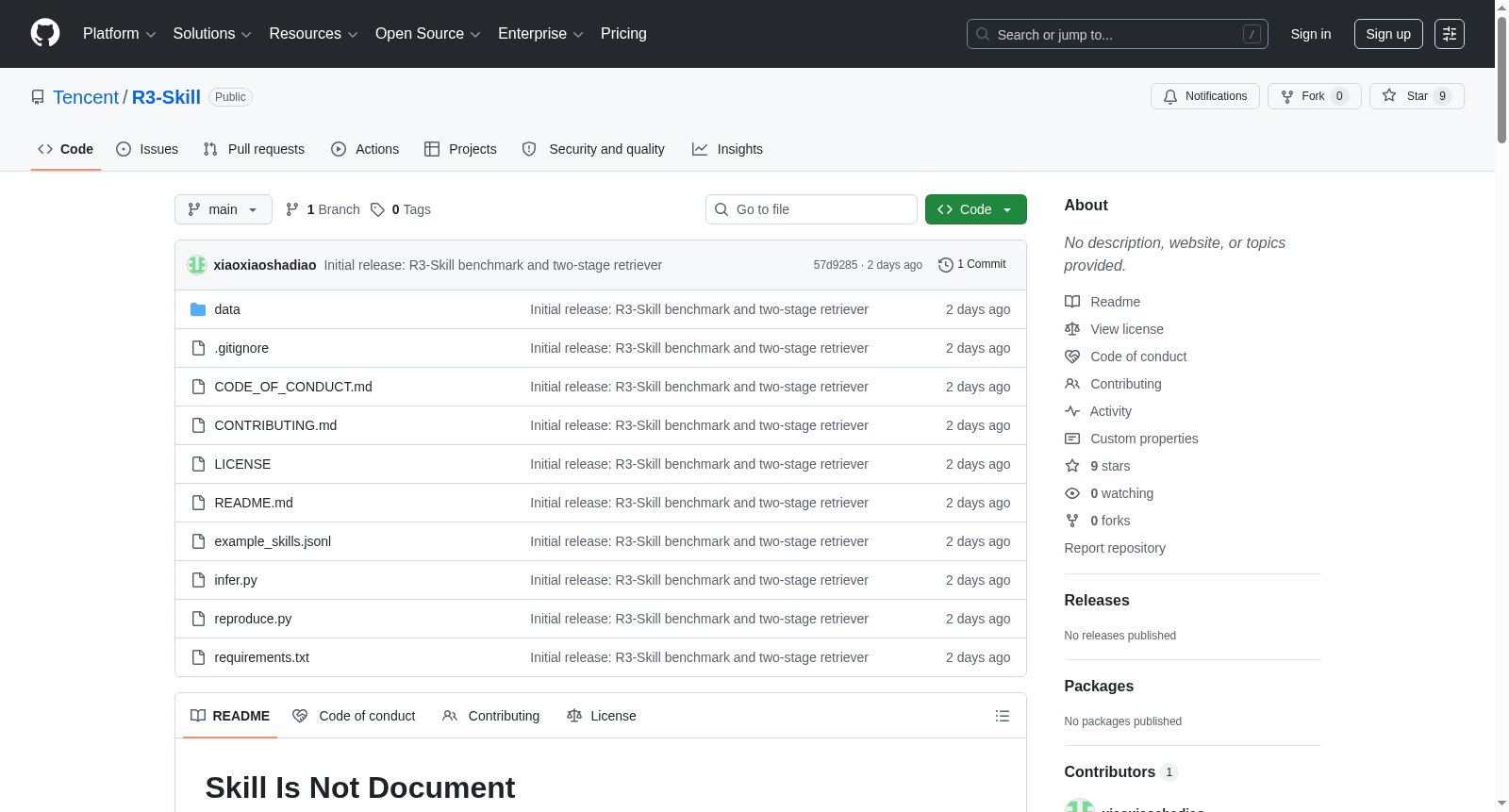
Task: Open the main branch selector dropdown
Action: pyautogui.click(x=224, y=209)
